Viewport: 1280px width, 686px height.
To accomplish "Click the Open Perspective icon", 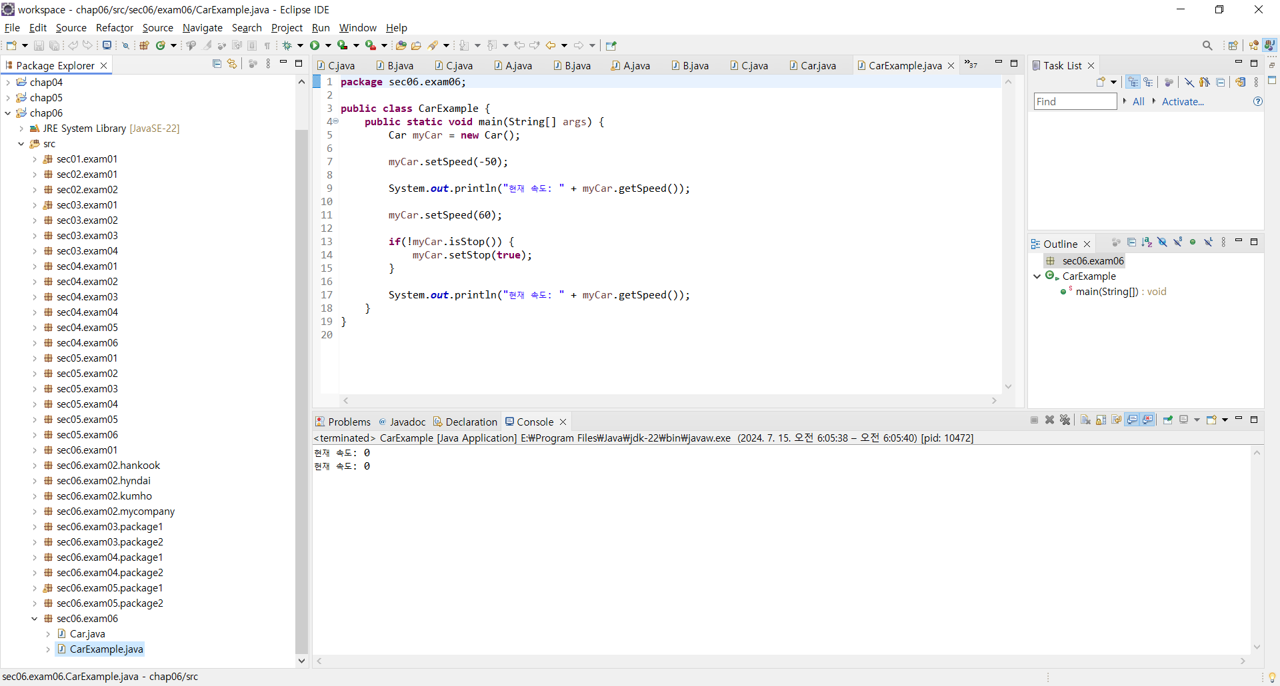I will point(1233,45).
